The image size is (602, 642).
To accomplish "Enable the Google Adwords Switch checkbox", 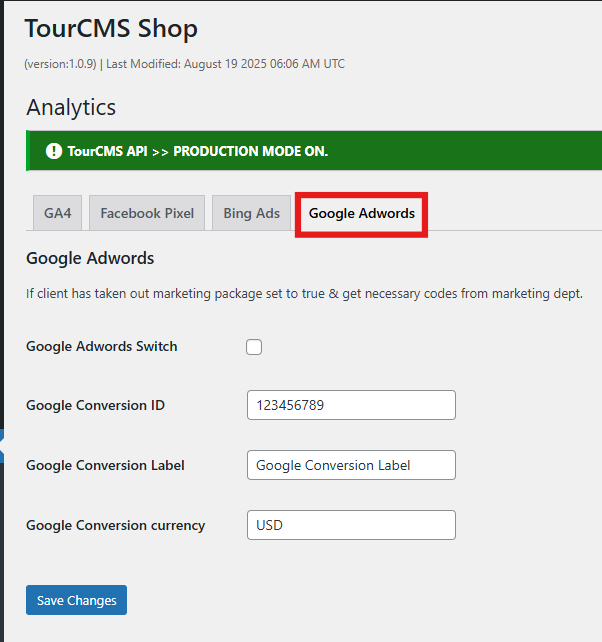I will pyautogui.click(x=254, y=347).
